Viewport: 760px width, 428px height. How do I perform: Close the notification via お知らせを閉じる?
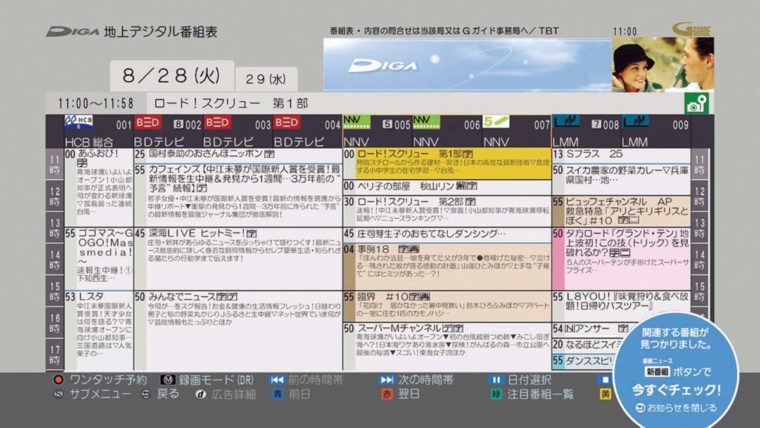(676, 408)
